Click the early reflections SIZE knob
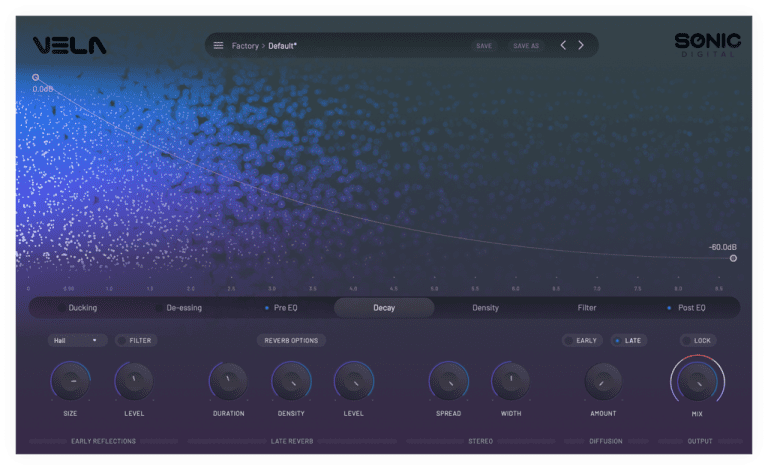 click(x=71, y=381)
